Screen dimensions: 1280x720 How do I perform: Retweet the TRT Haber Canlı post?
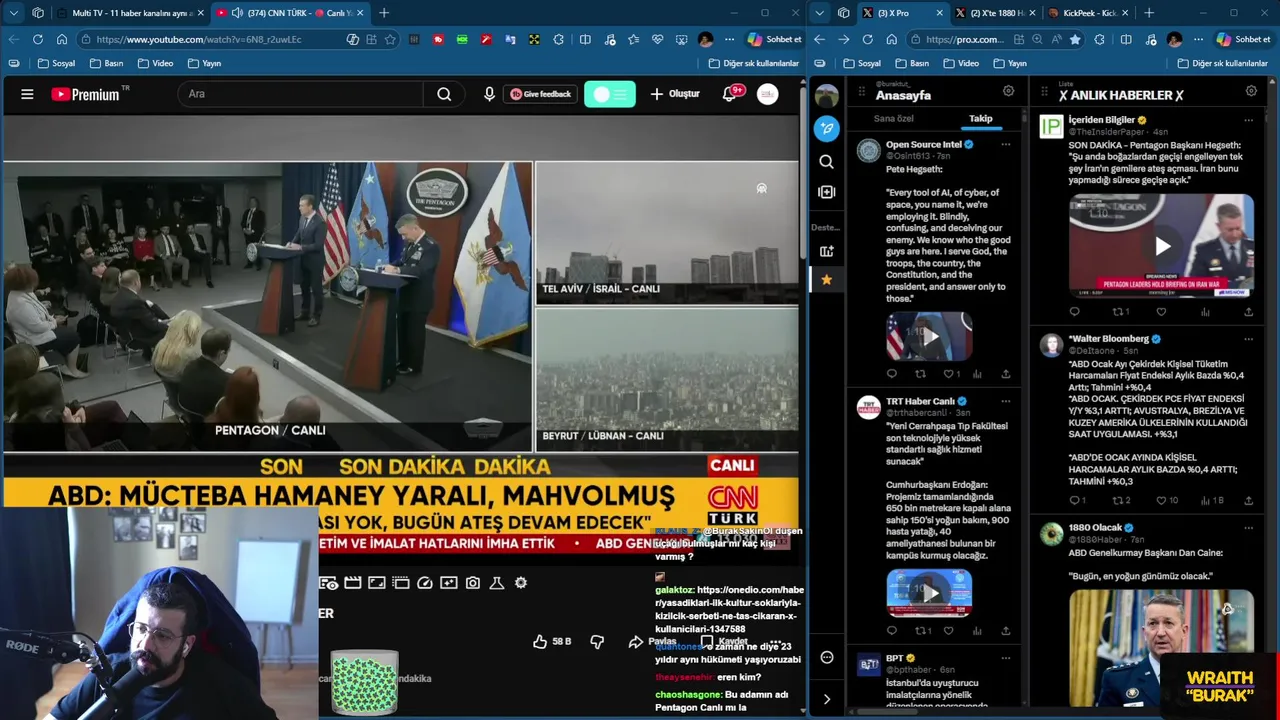tap(922, 631)
